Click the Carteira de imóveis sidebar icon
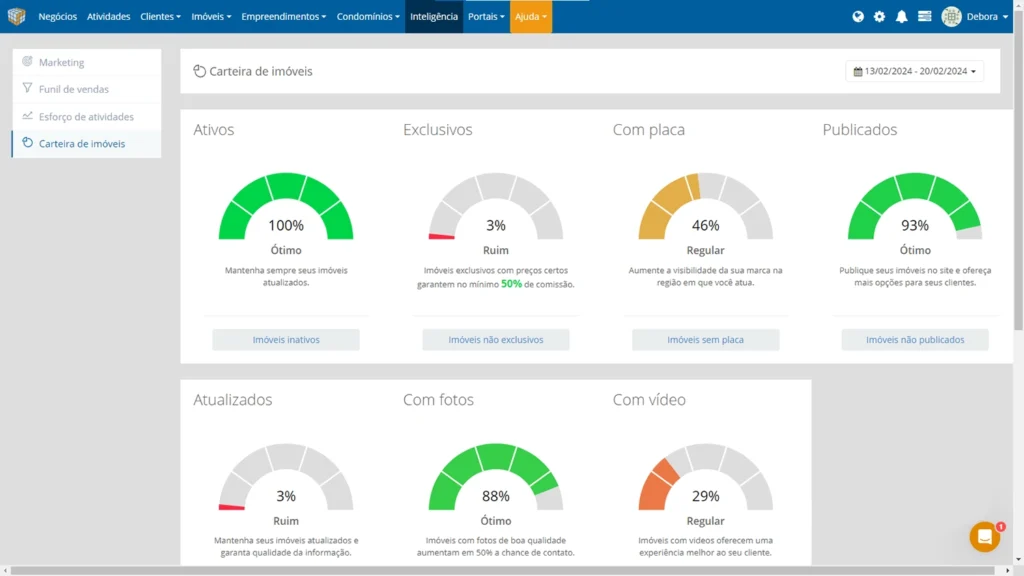This screenshot has height=576, width=1024. [x=27, y=142]
